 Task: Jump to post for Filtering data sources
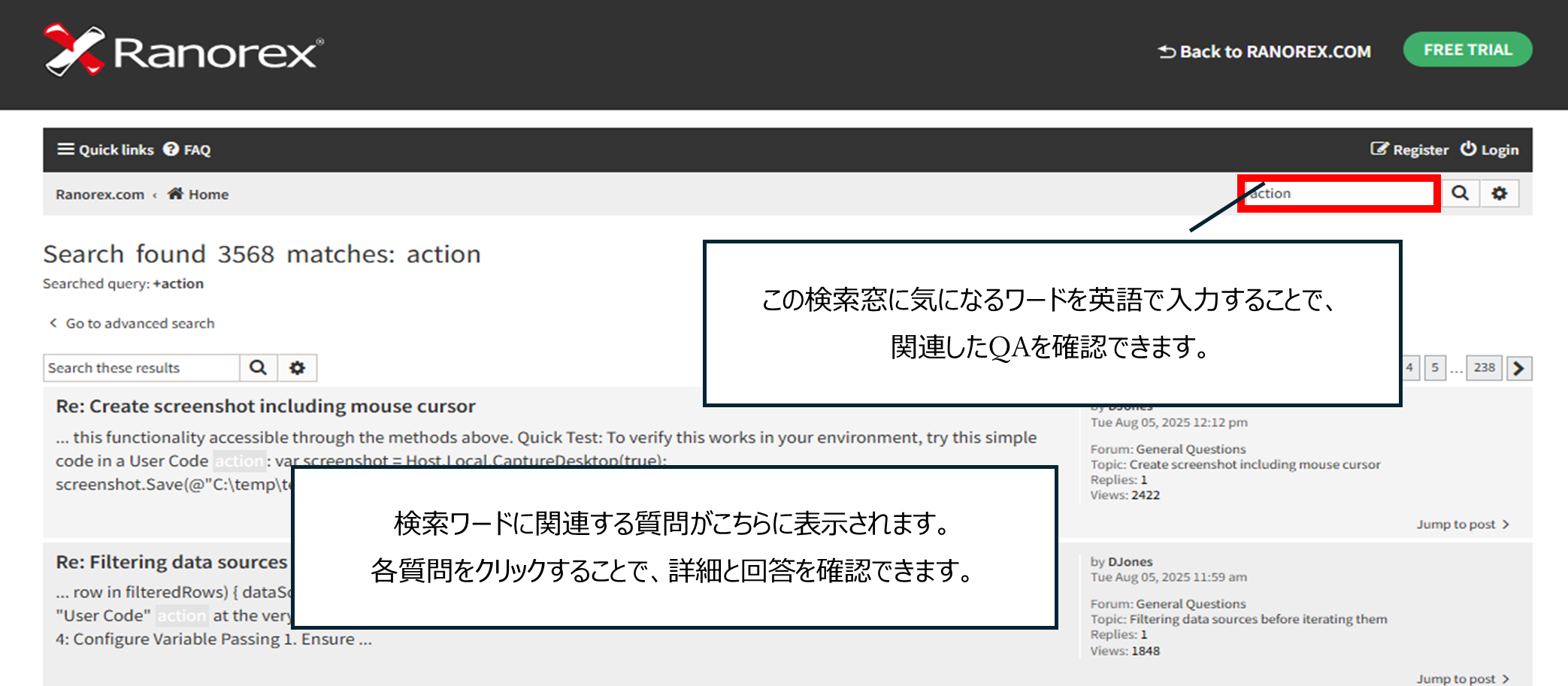click(x=1463, y=679)
